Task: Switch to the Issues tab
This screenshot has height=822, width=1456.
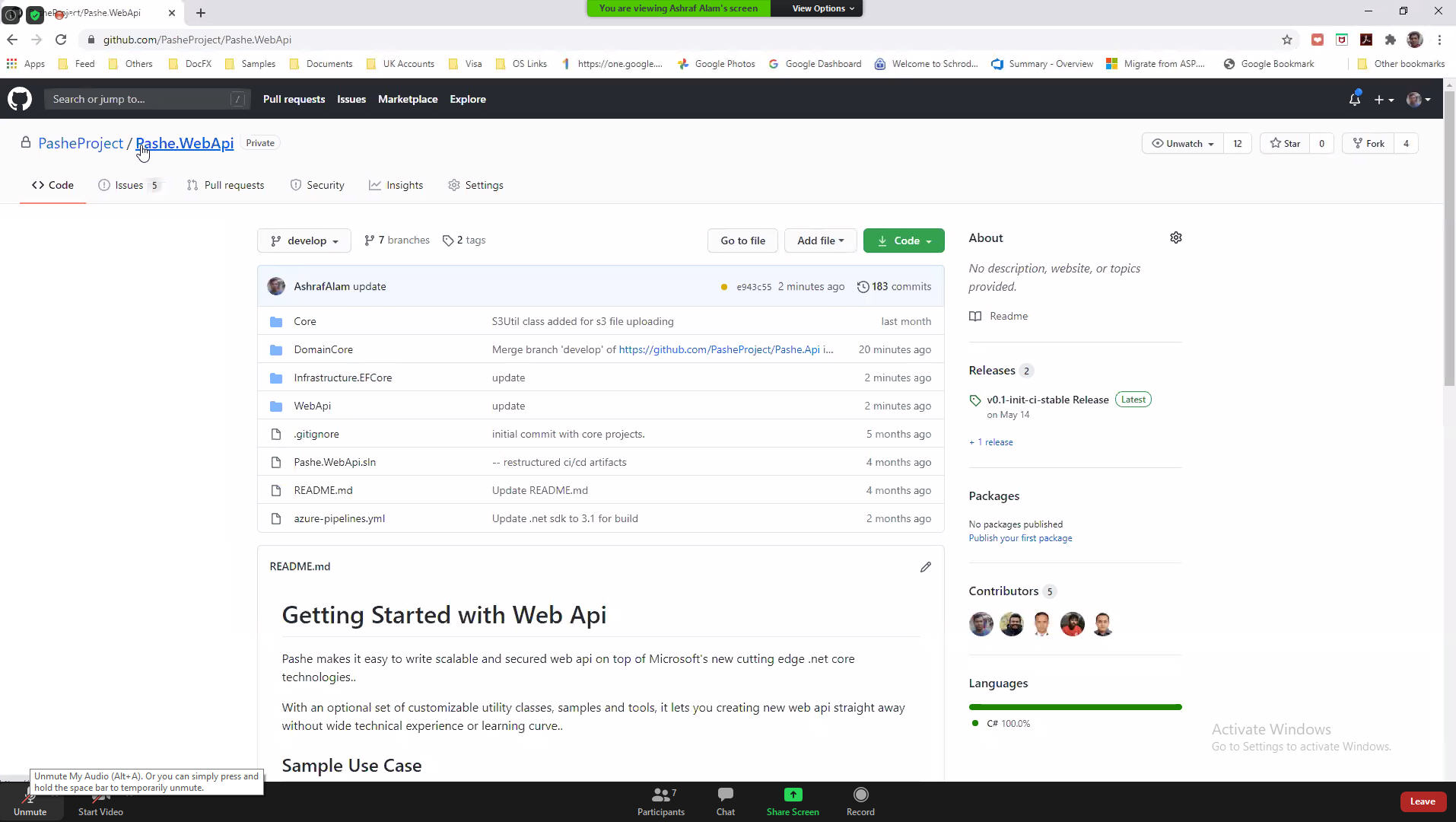Action: 129,185
